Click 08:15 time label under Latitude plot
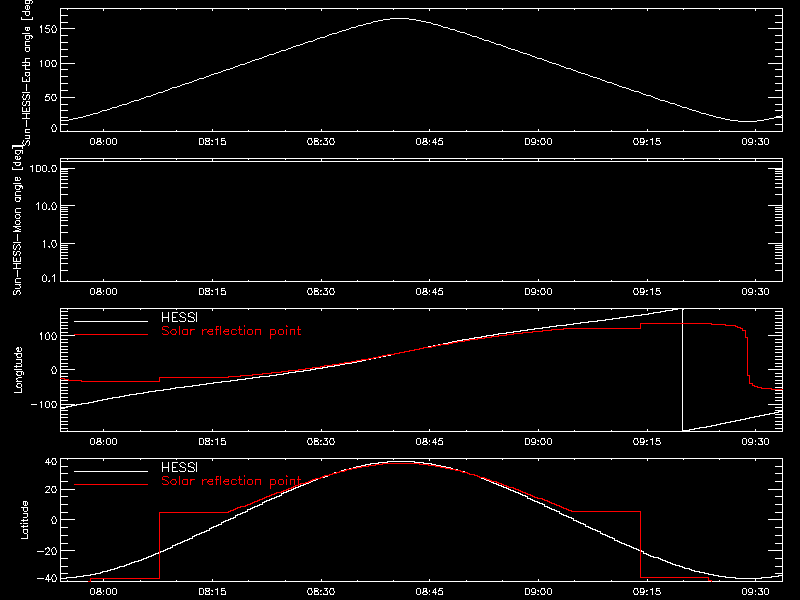This screenshot has width=800, height=600. 212,592
